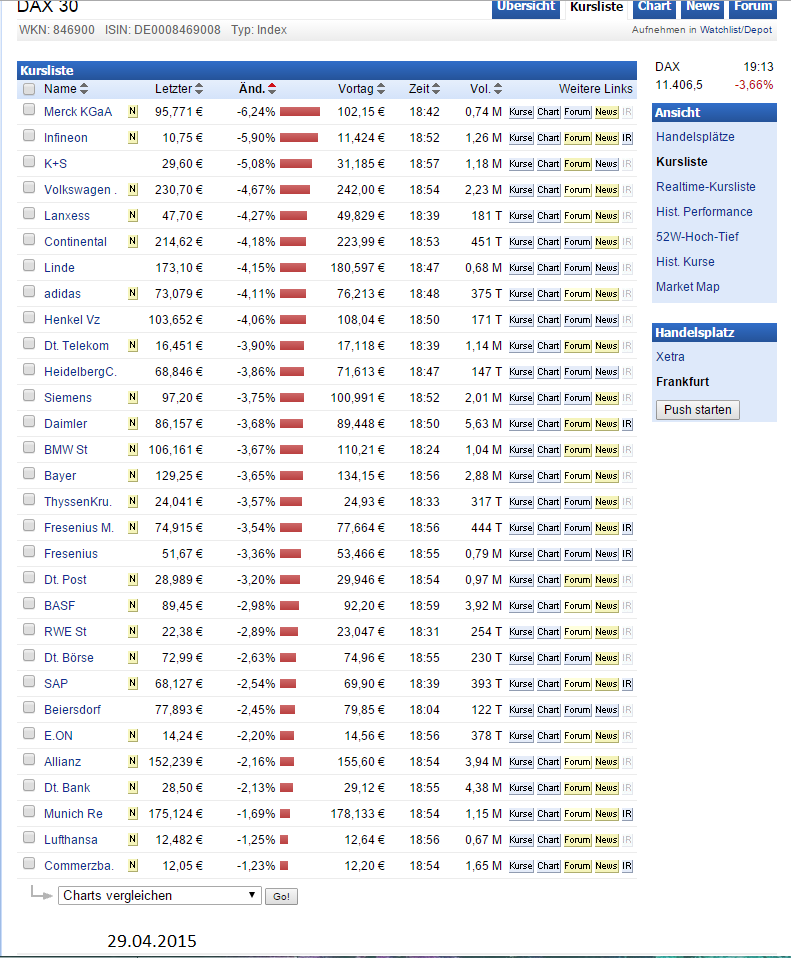The width and height of the screenshot is (791, 958).
Task: Click the DAX change value -3,66%
Action: pyautogui.click(x=754, y=85)
